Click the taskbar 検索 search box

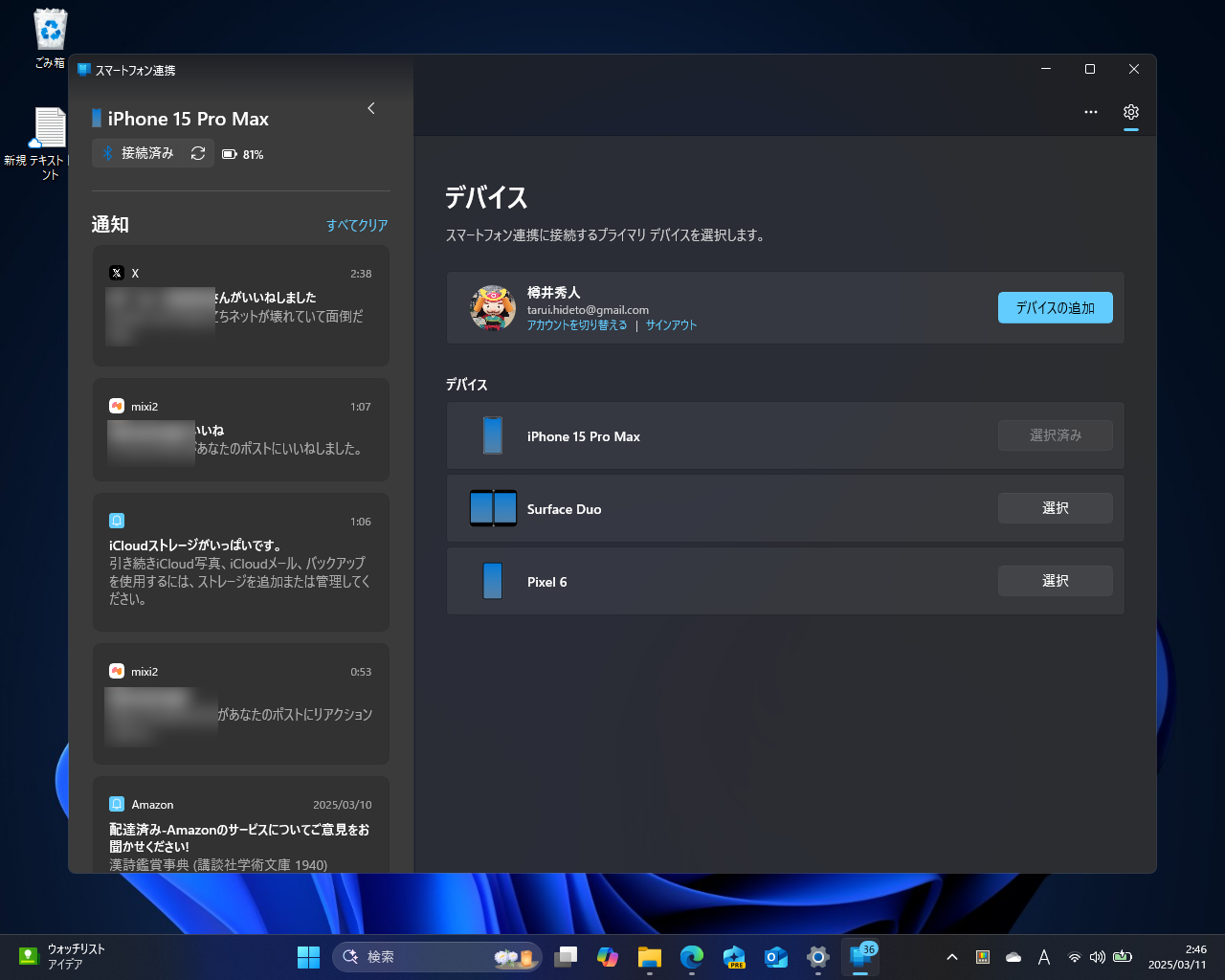pyautogui.click(x=437, y=957)
